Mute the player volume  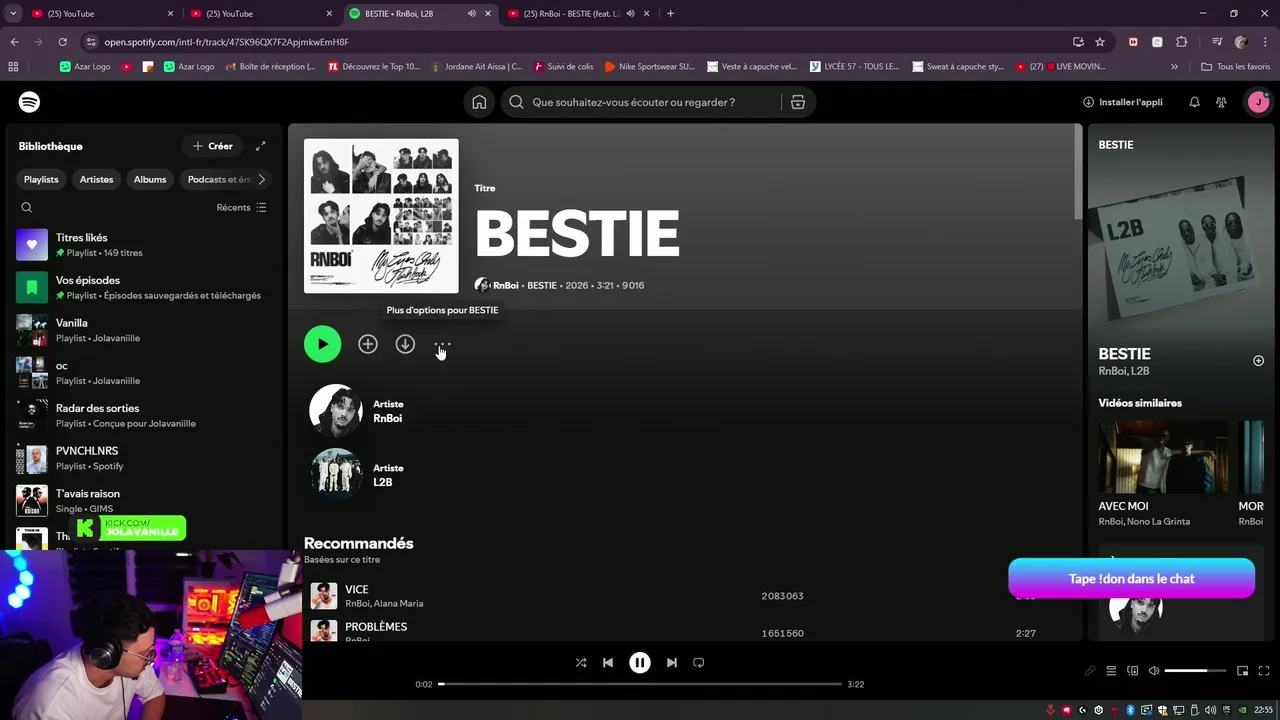pos(1153,671)
